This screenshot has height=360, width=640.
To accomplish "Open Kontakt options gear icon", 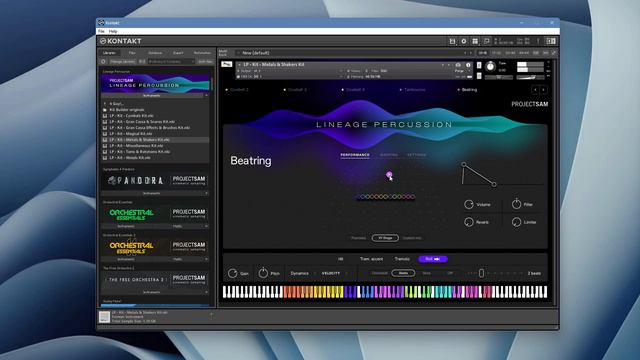I will tap(464, 41).
